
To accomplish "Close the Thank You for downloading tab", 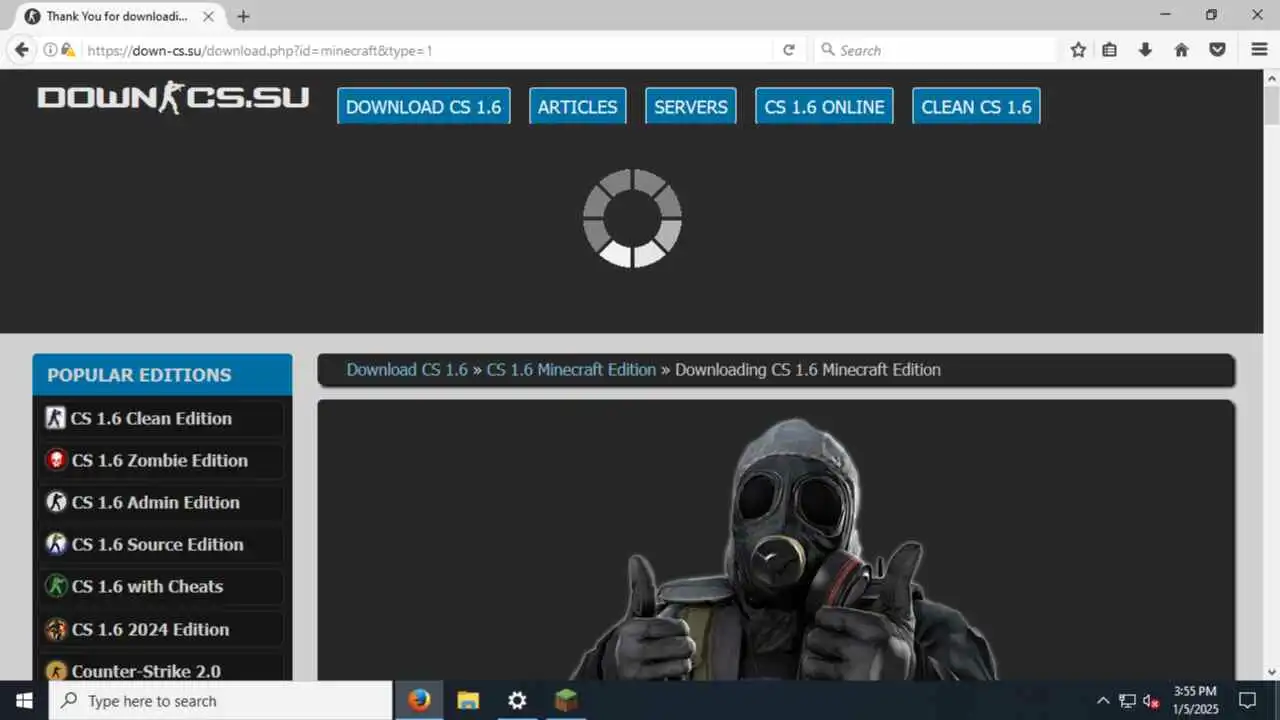I will [x=208, y=16].
